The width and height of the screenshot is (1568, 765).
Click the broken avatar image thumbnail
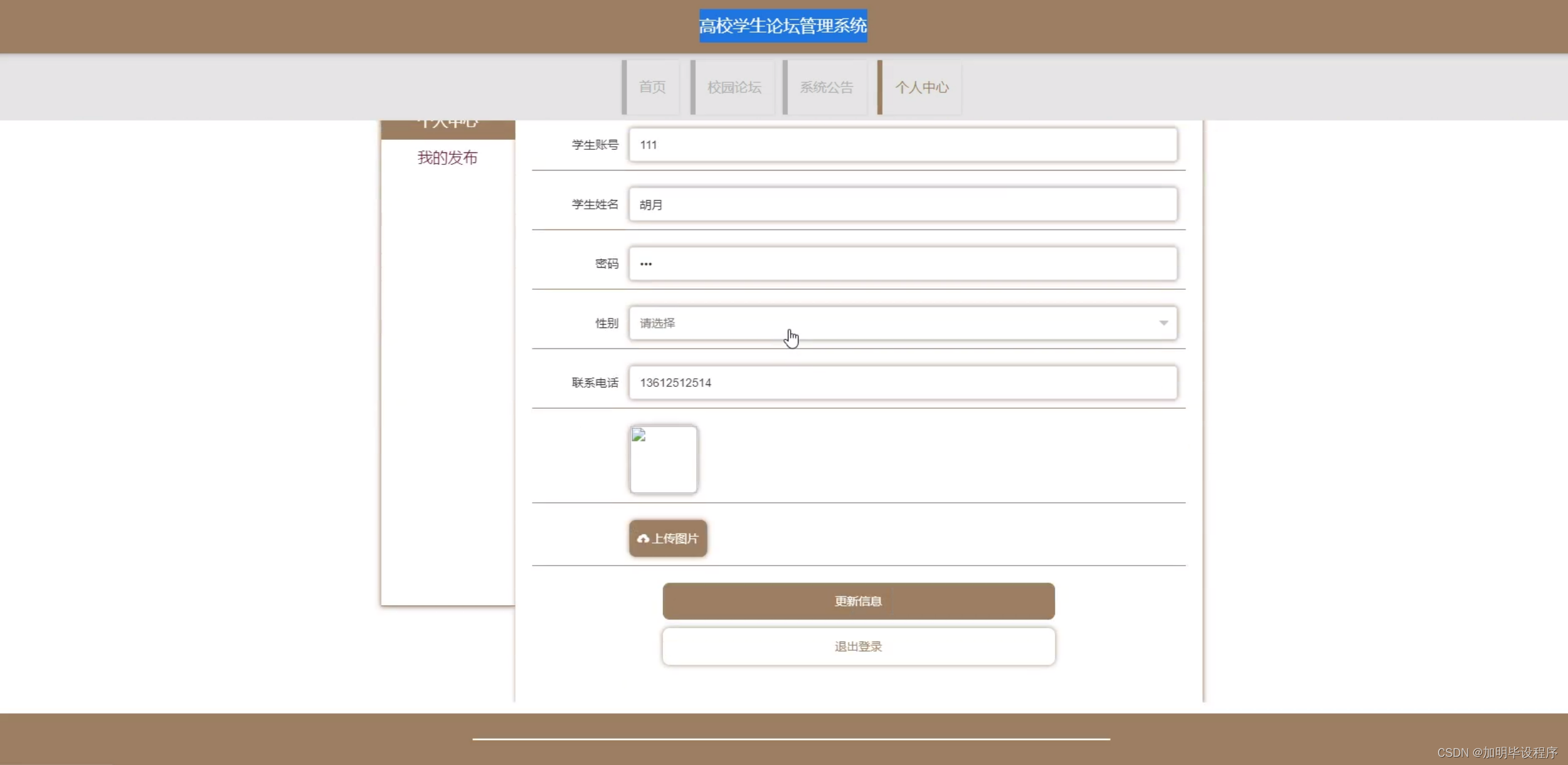[x=663, y=459]
